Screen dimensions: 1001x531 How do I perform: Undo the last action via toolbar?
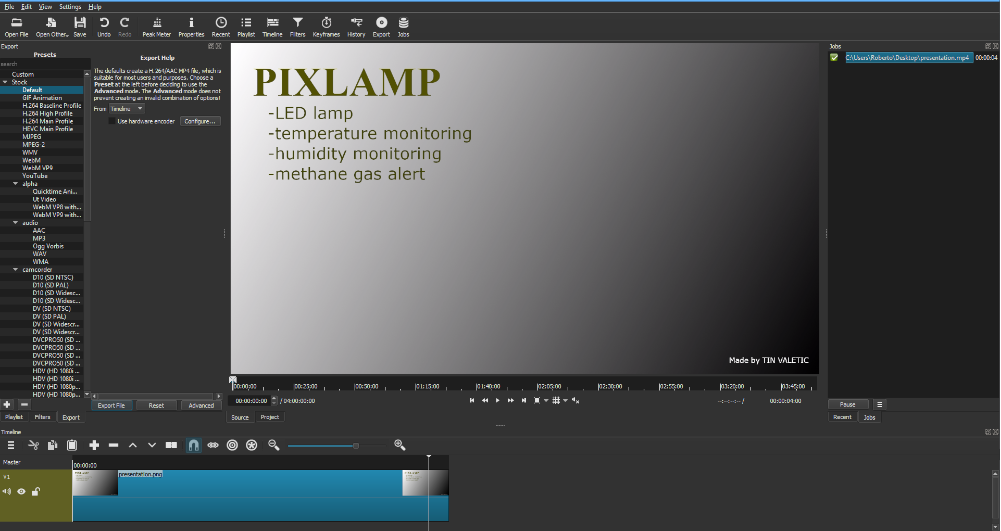tap(103, 27)
